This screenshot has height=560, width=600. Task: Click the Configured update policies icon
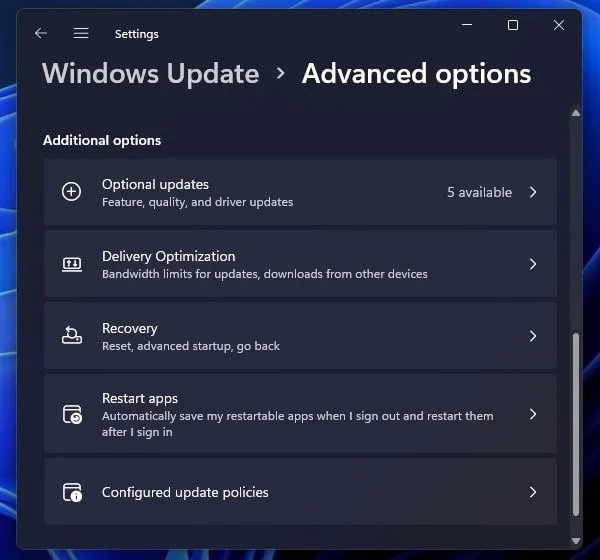pos(72,492)
